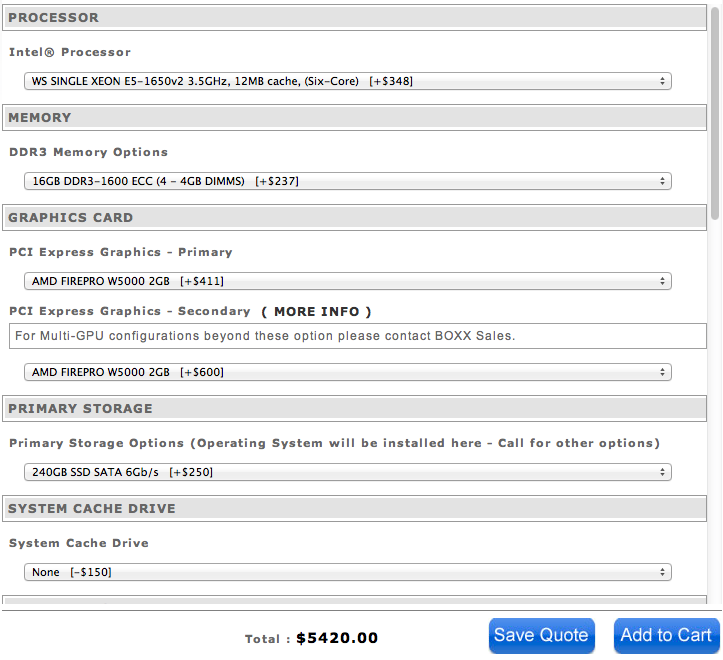Click the GRAPHICS CARD section header
723x660 pixels.
[354, 218]
